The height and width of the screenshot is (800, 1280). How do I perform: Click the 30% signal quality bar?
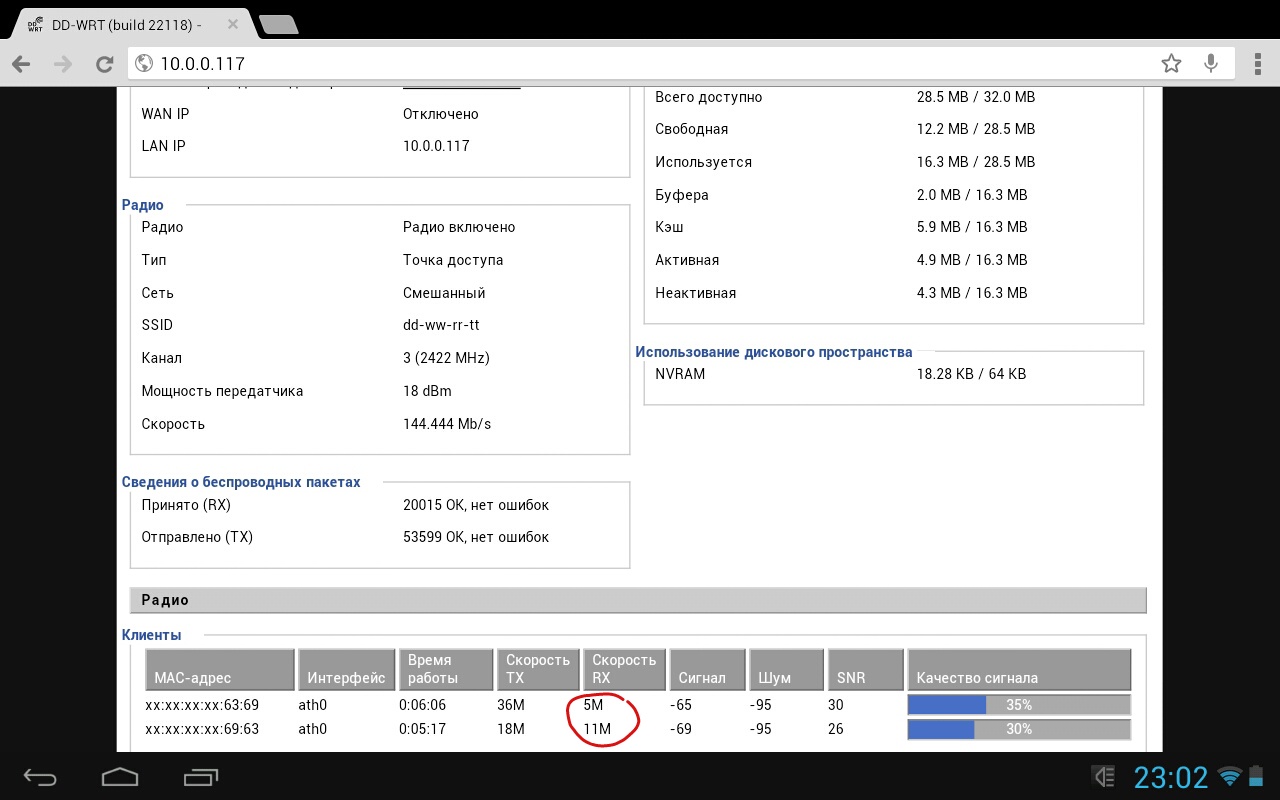point(1018,729)
